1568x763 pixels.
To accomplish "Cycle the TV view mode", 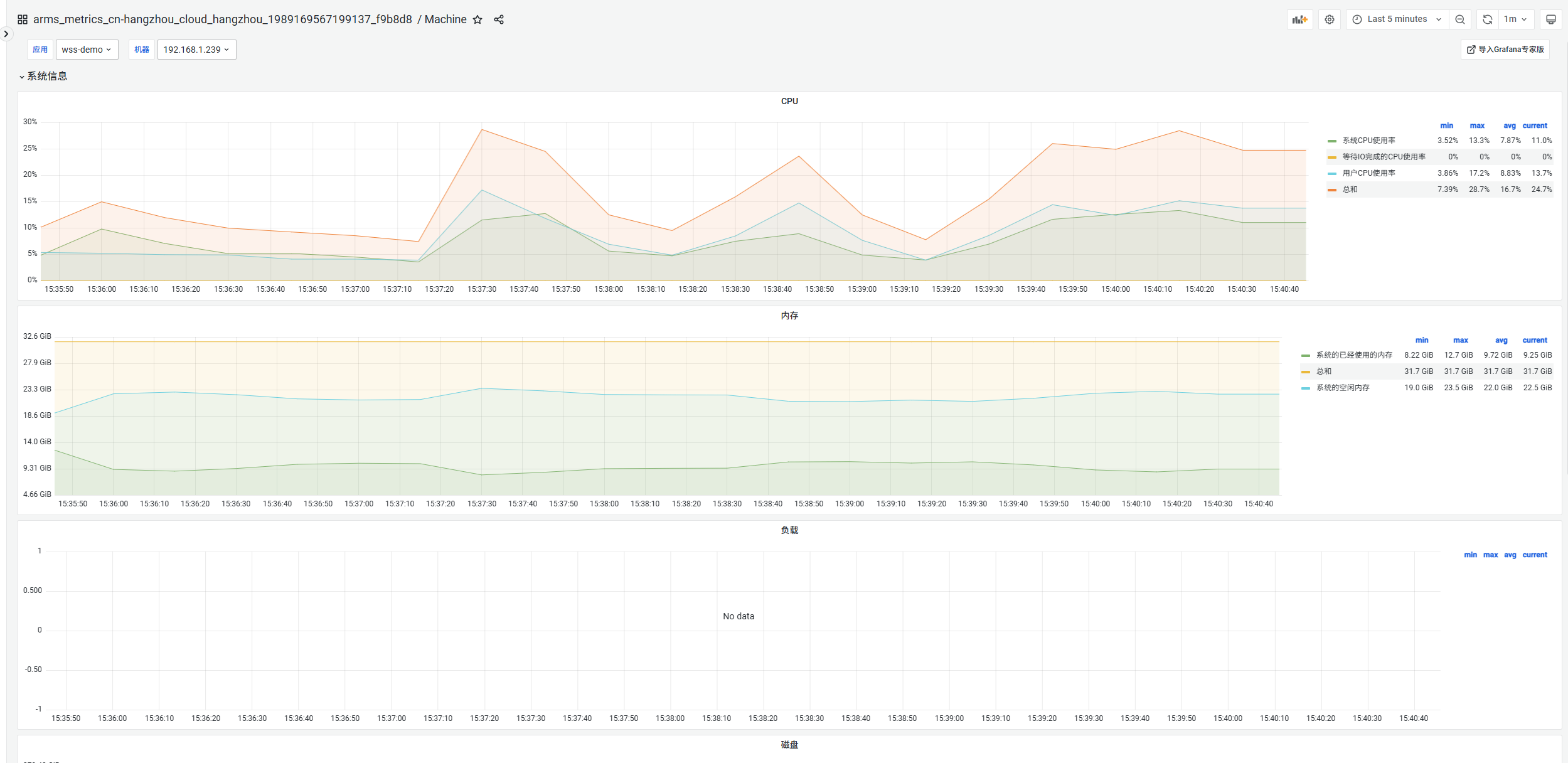I will tap(1550, 19).
